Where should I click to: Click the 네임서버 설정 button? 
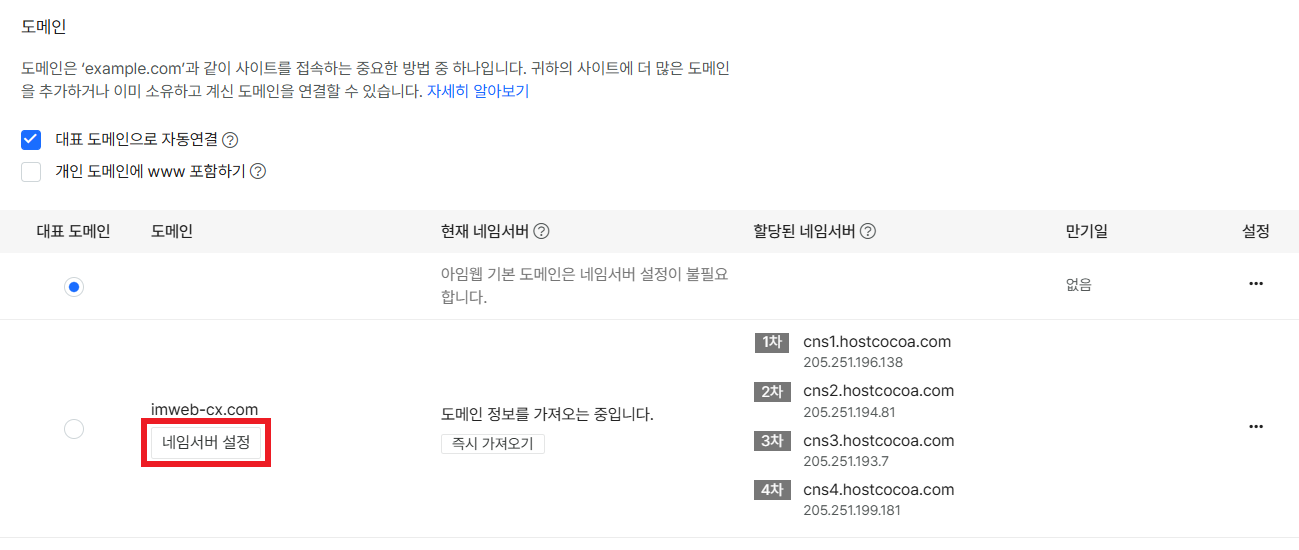(206, 441)
